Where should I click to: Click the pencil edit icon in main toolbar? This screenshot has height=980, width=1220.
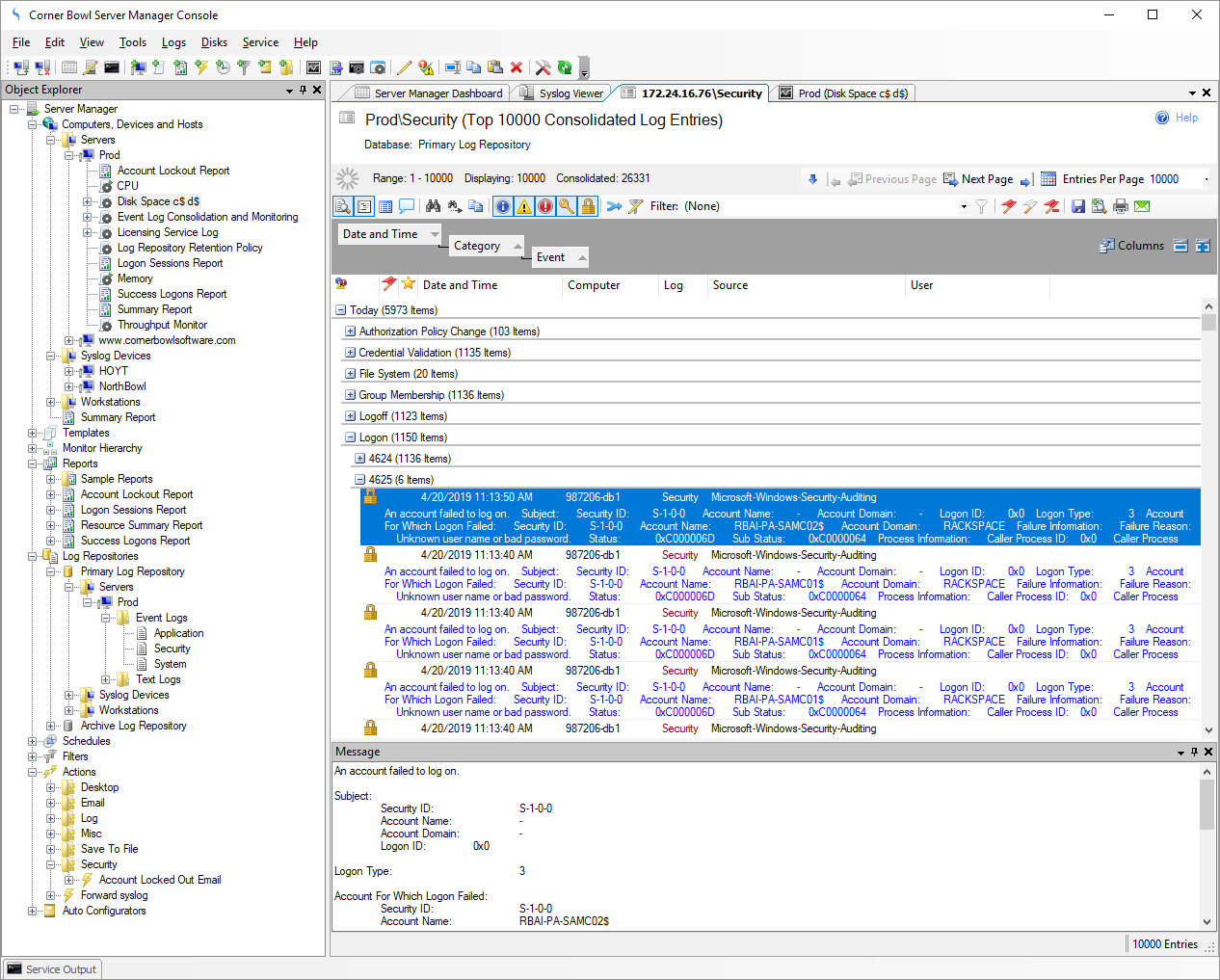pyautogui.click(x=404, y=67)
